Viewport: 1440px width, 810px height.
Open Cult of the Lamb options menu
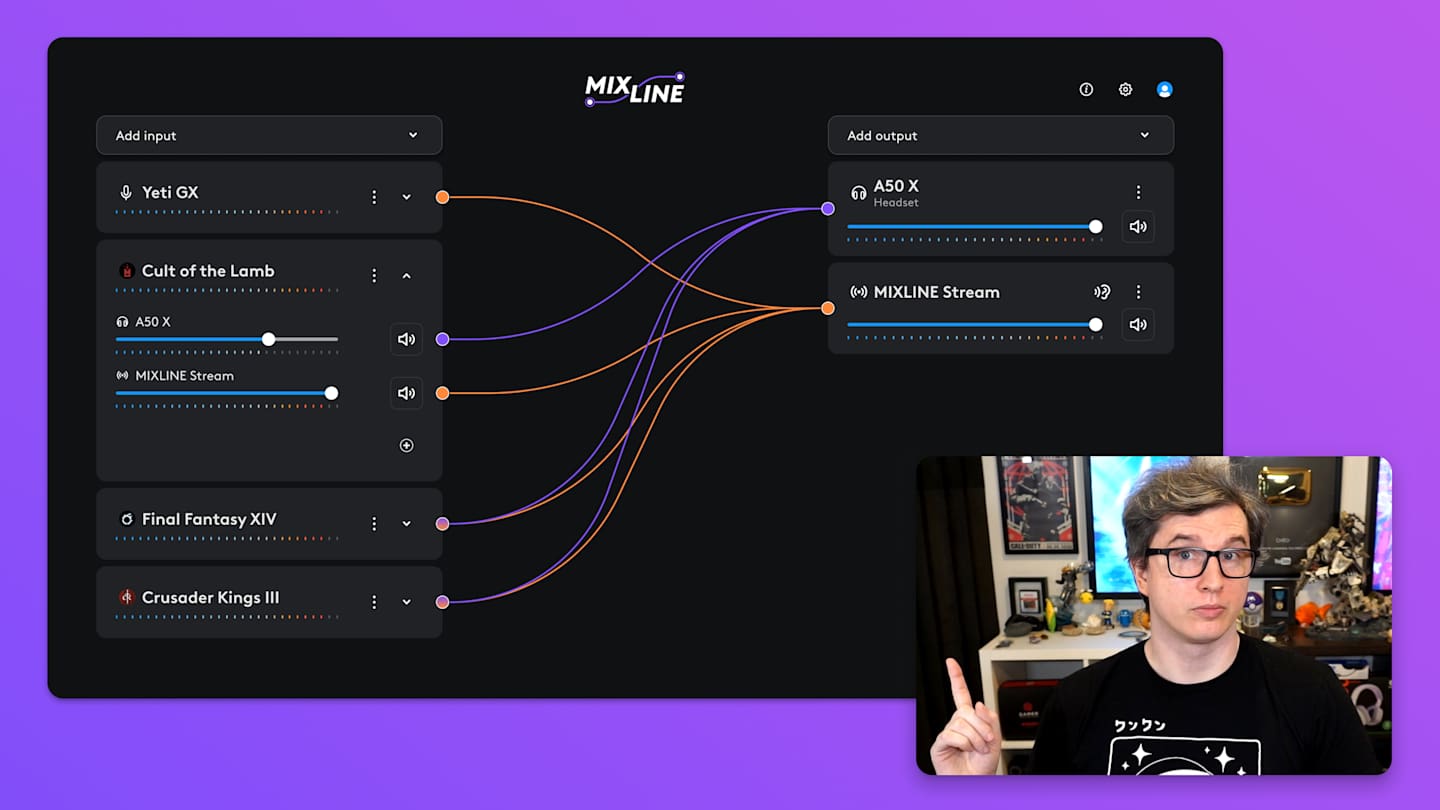coord(374,275)
